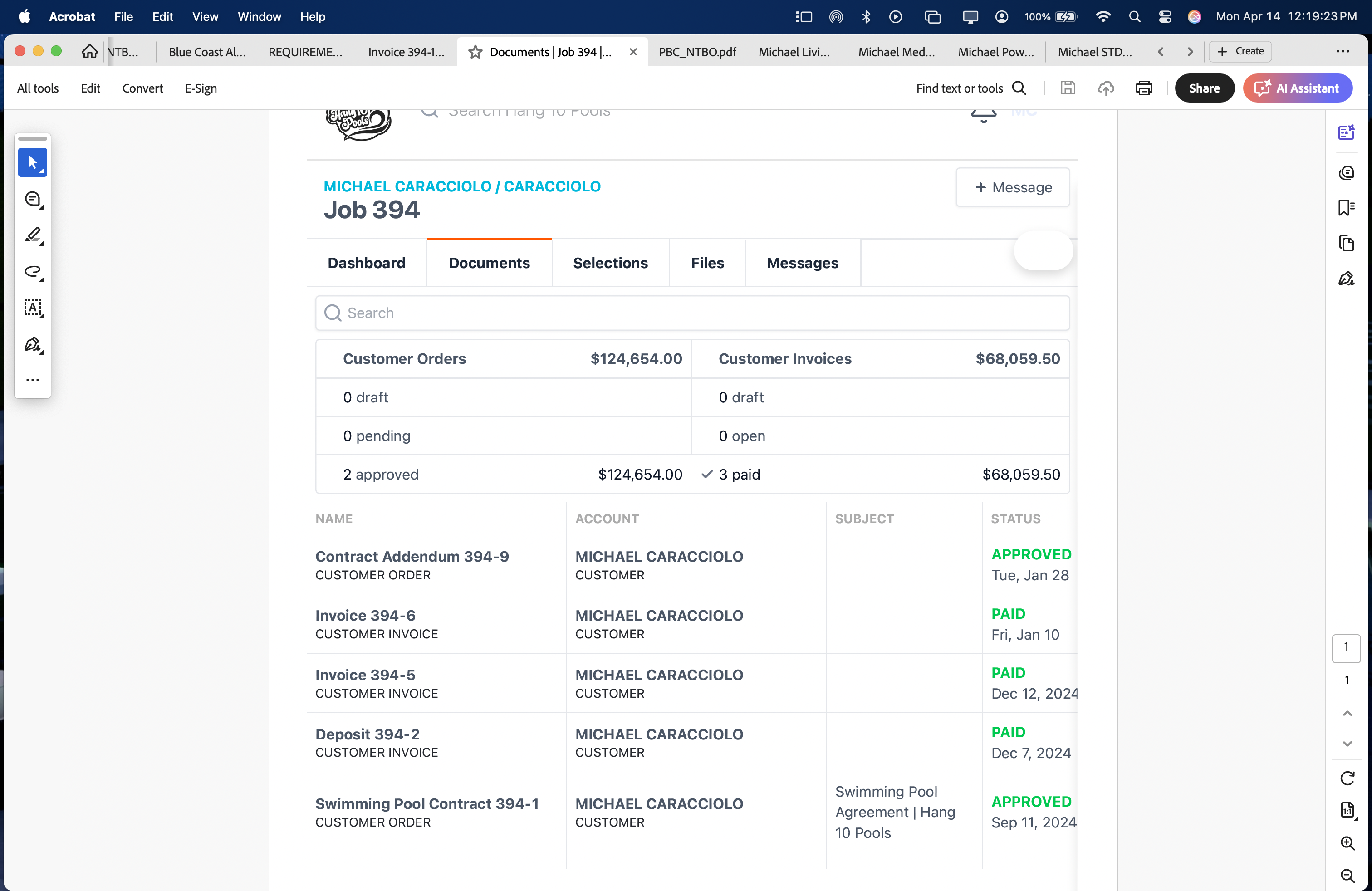This screenshot has height=891, width=1372.
Task: Open the AI summary panel icon
Action: 1347,132
